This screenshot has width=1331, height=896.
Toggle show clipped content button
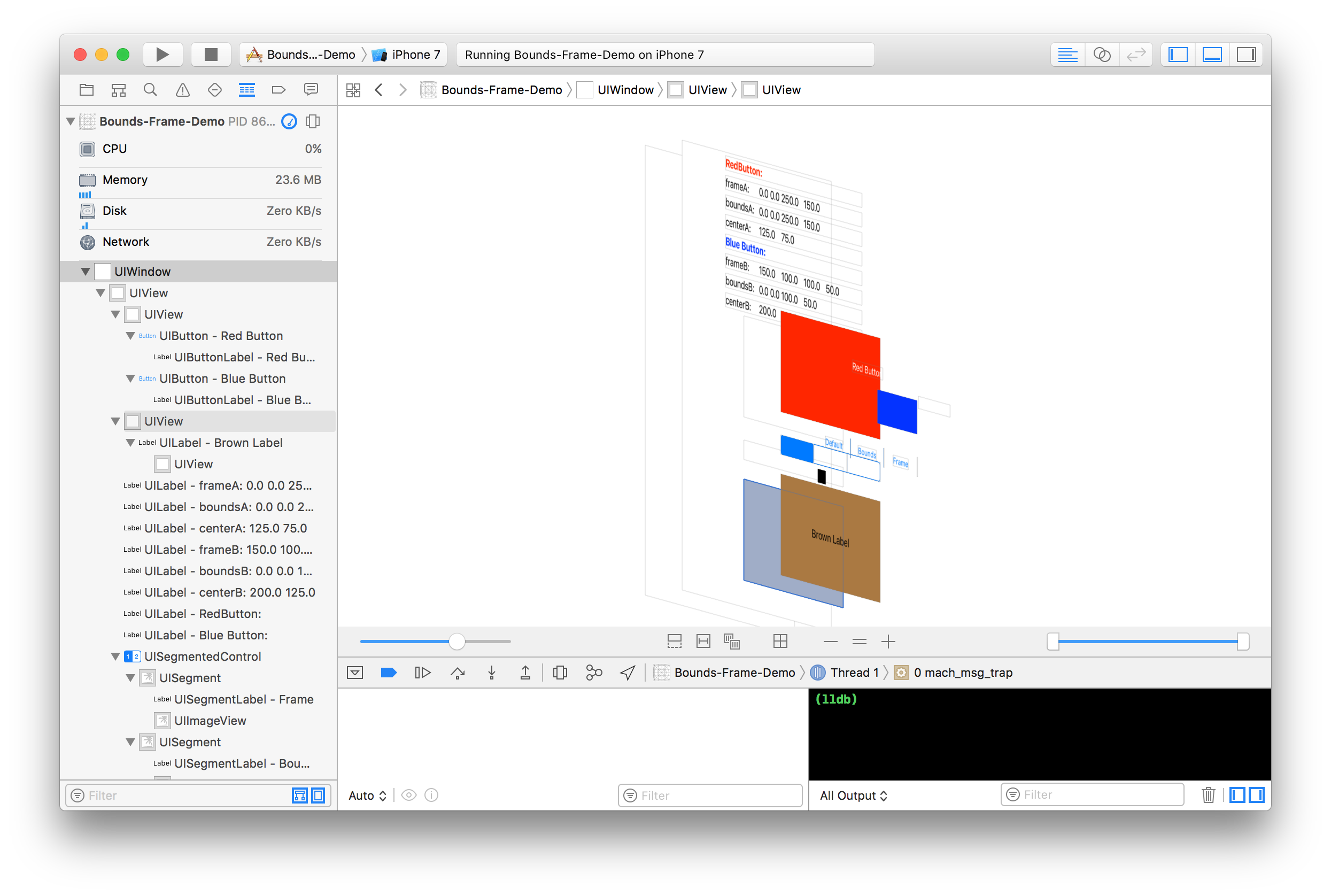pyautogui.click(x=674, y=641)
